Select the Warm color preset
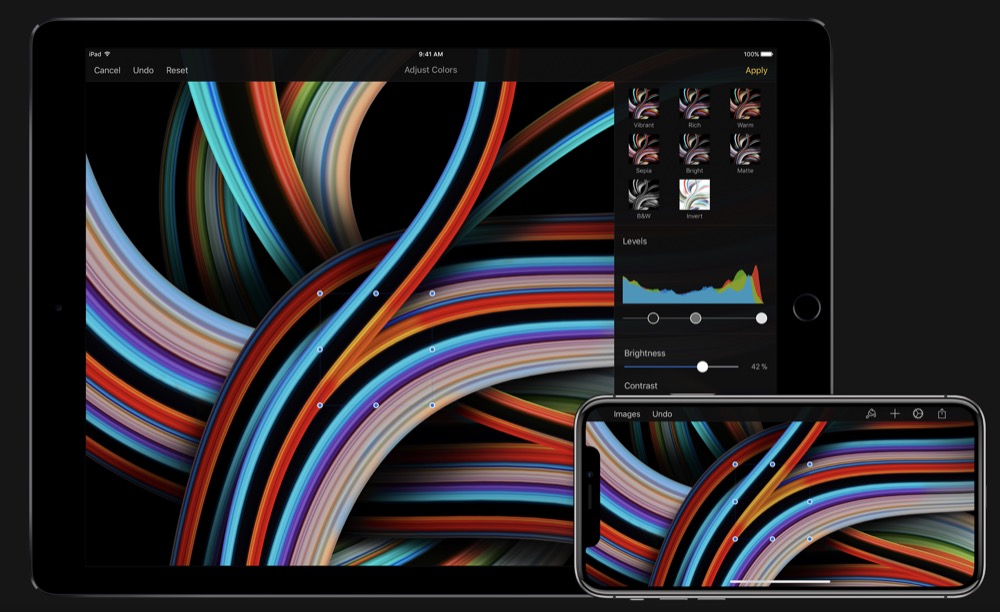This screenshot has width=1000, height=612. coord(745,103)
